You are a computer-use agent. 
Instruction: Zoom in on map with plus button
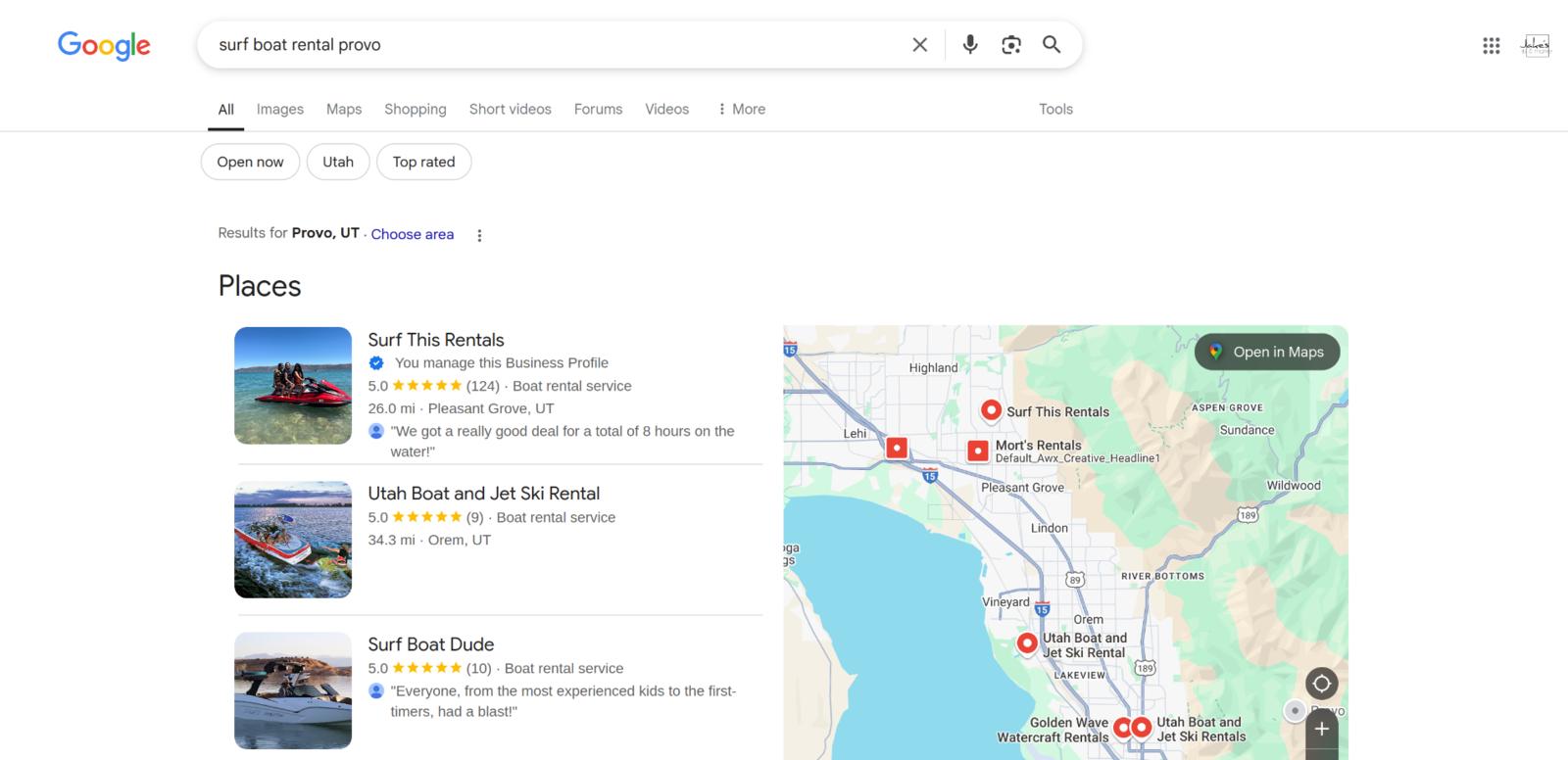coord(1321,729)
